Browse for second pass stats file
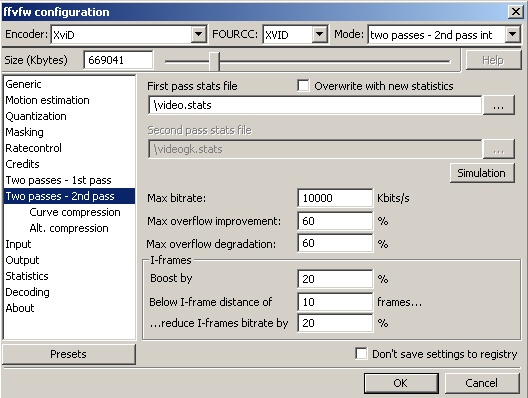Viewport: 528px width, 398px height. click(498, 149)
